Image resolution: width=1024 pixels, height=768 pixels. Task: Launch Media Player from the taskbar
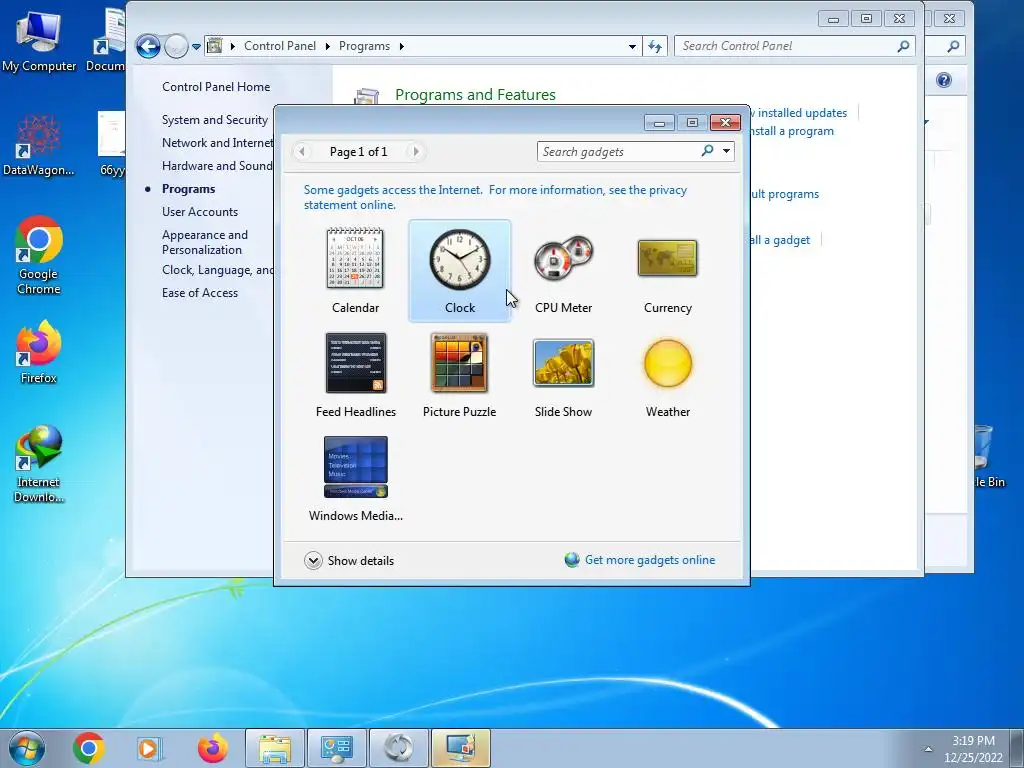(x=148, y=748)
